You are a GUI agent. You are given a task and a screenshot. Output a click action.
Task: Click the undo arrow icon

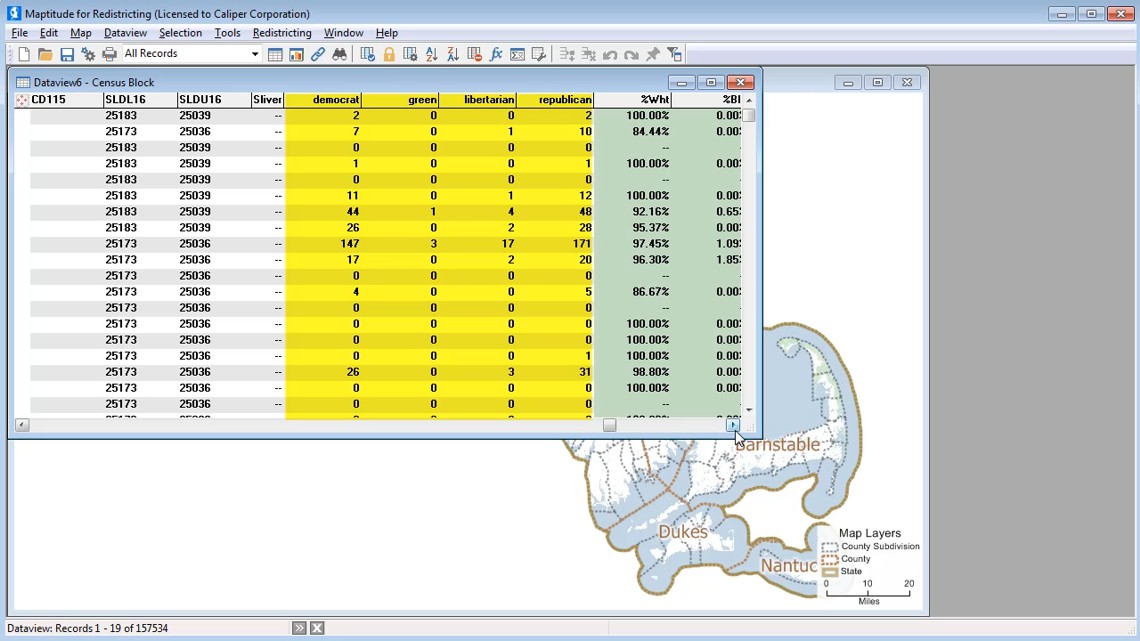pos(610,53)
